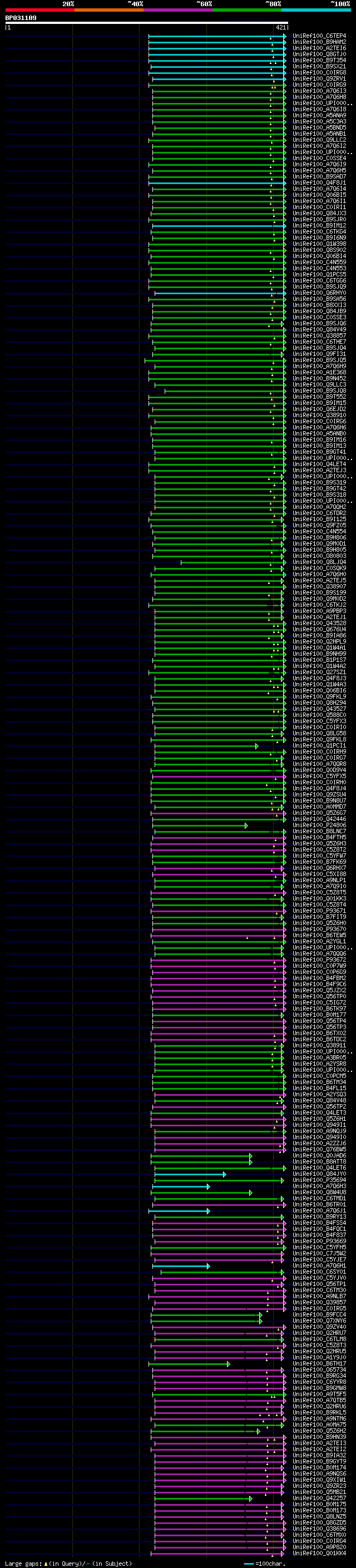Screen dimensions: 356x1568
Task: Open hit UniRef100_B6TH17
Action: coord(319,1363)
